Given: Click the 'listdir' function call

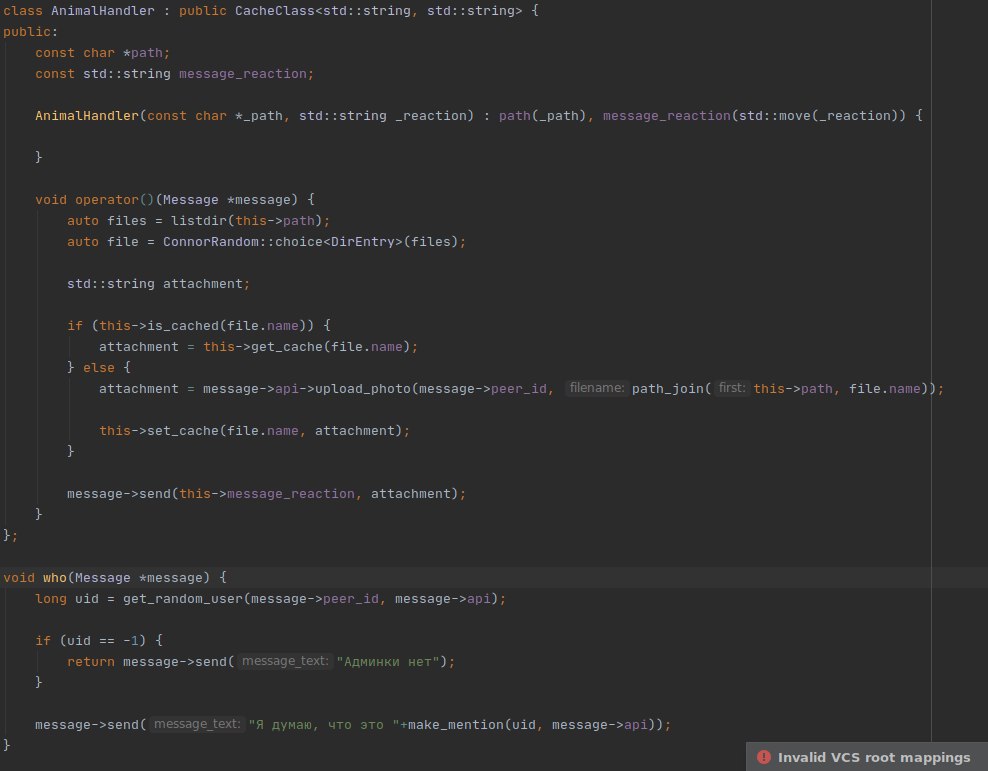Looking at the screenshot, I should [199, 221].
